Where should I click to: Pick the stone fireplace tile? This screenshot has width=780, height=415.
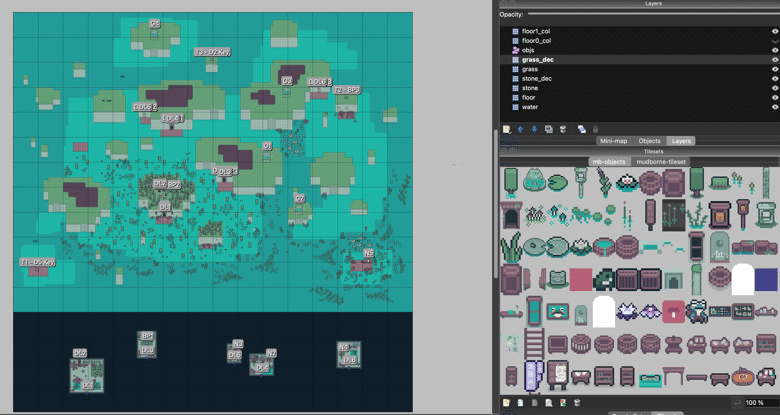click(674, 280)
